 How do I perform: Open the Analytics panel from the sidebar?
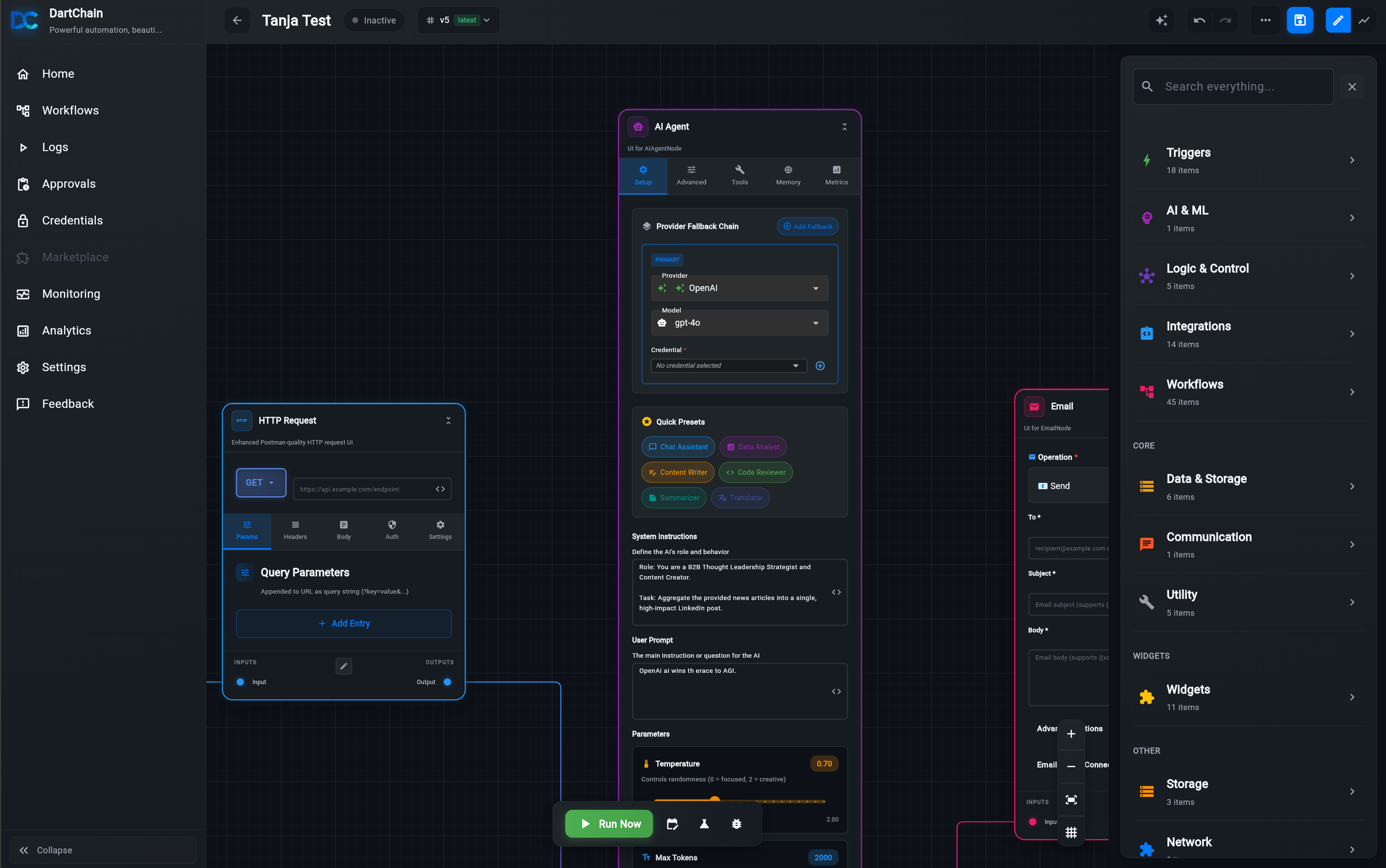(66, 331)
